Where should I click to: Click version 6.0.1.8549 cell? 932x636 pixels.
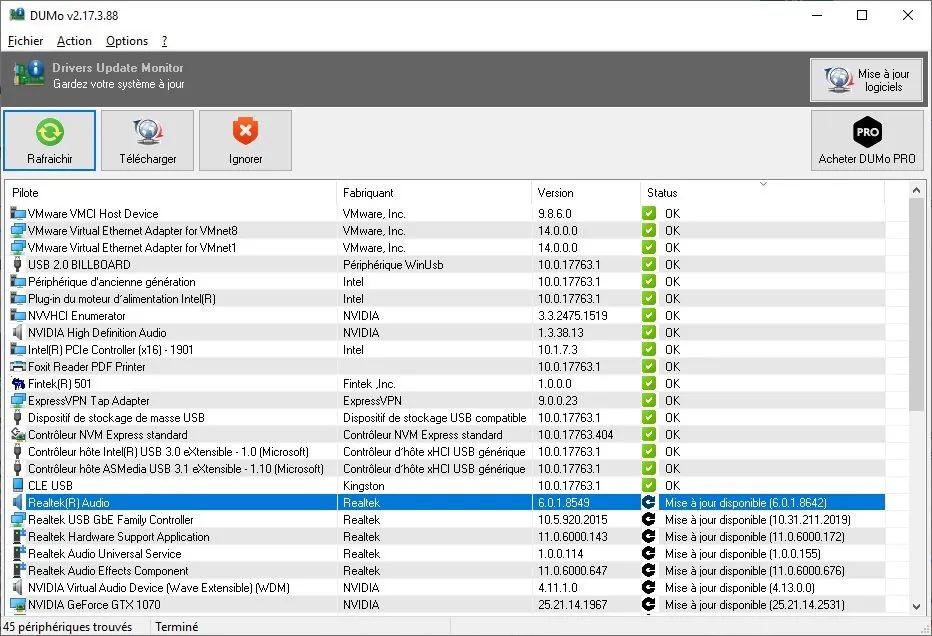point(563,503)
